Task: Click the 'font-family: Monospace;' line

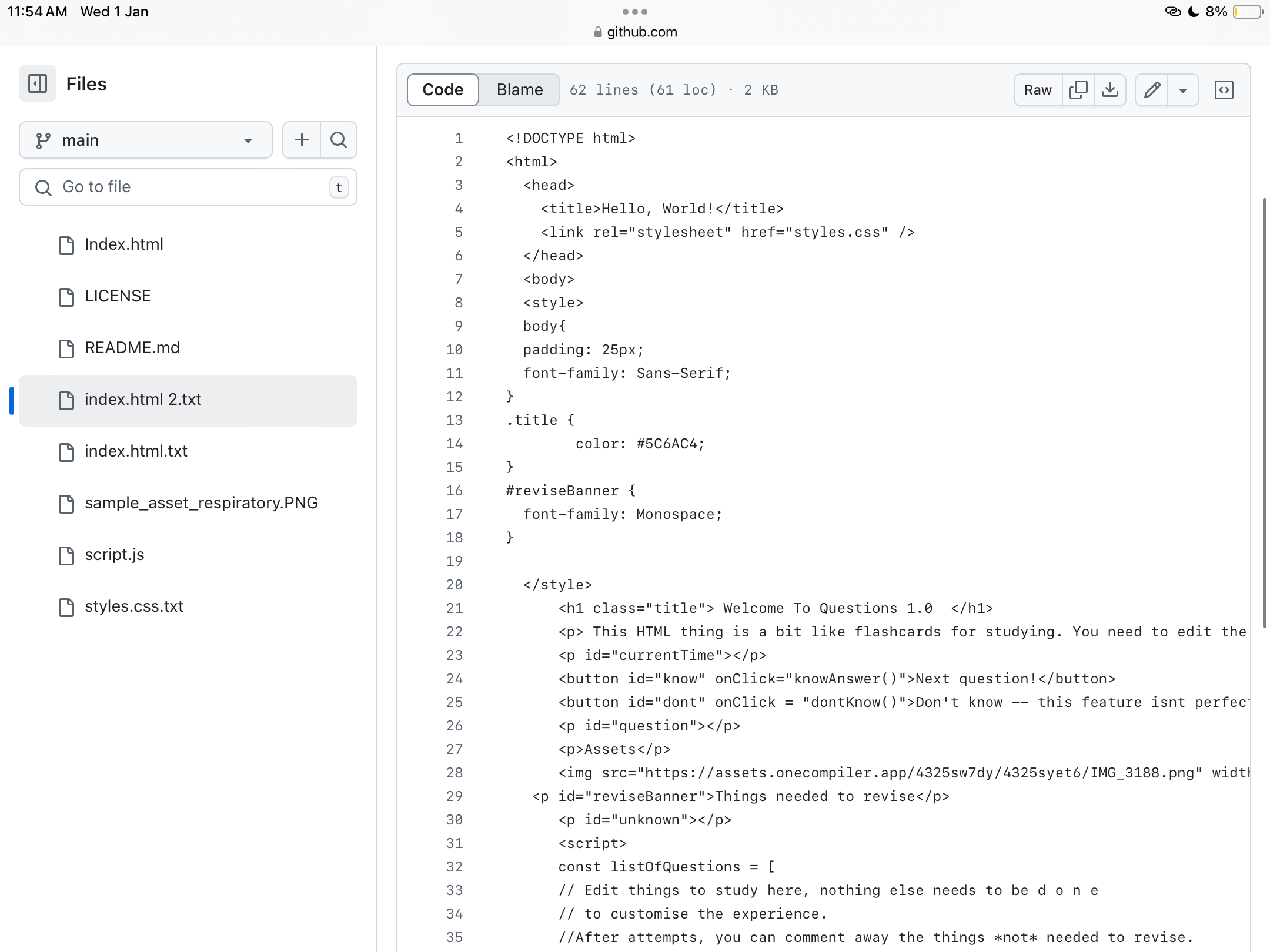Action: tap(623, 514)
